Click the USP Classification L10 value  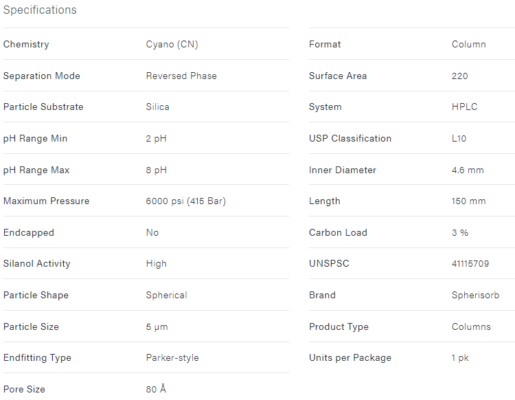pyautogui.click(x=459, y=138)
